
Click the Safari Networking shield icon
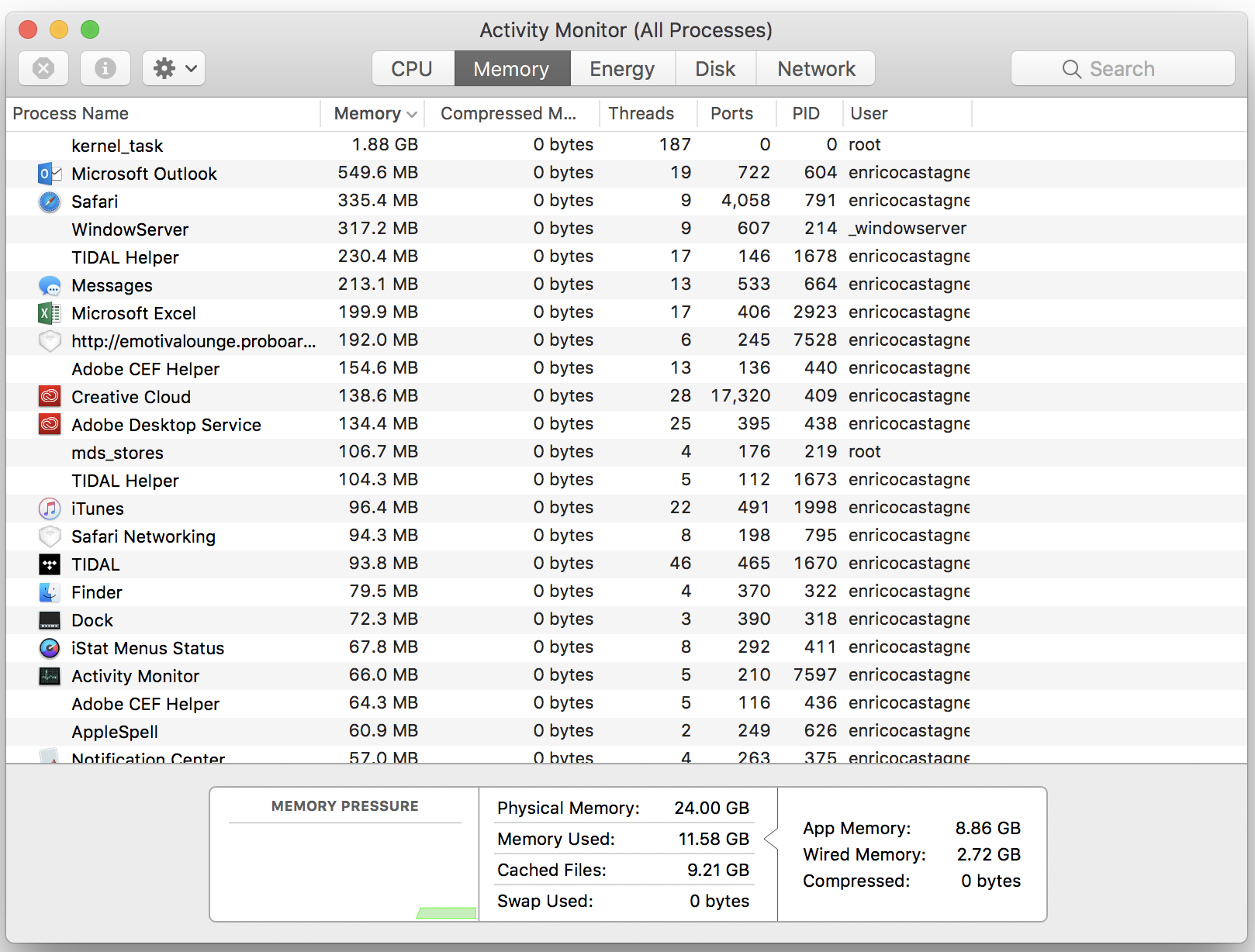50,536
